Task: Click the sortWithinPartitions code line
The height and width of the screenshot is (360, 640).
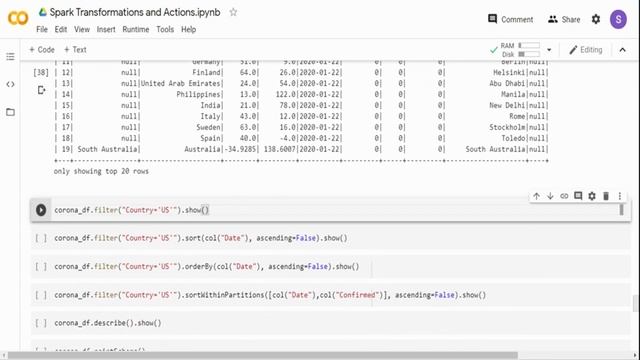Action: (x=270, y=295)
